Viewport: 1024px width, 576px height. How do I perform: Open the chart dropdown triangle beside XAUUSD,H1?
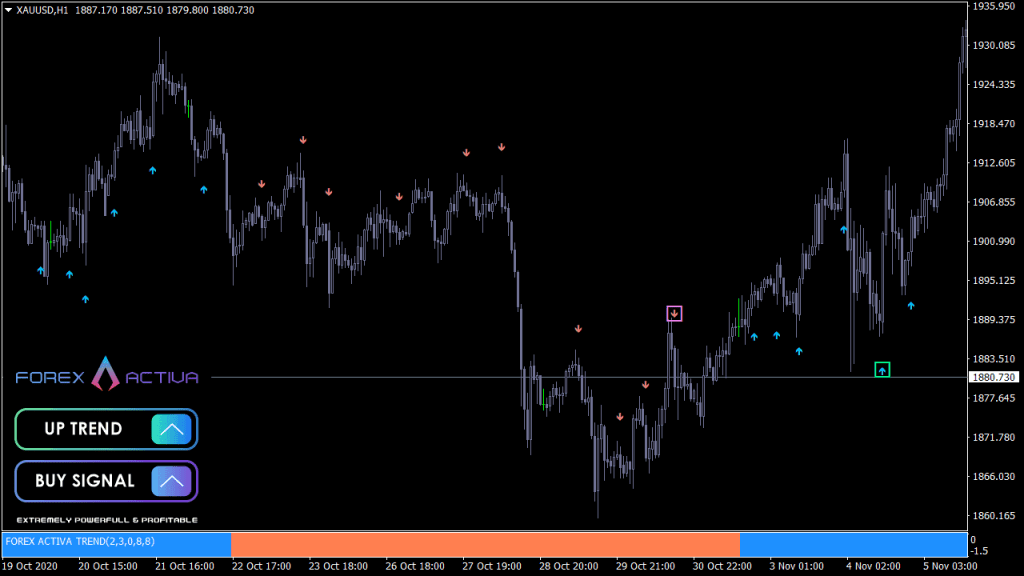click(x=8, y=9)
